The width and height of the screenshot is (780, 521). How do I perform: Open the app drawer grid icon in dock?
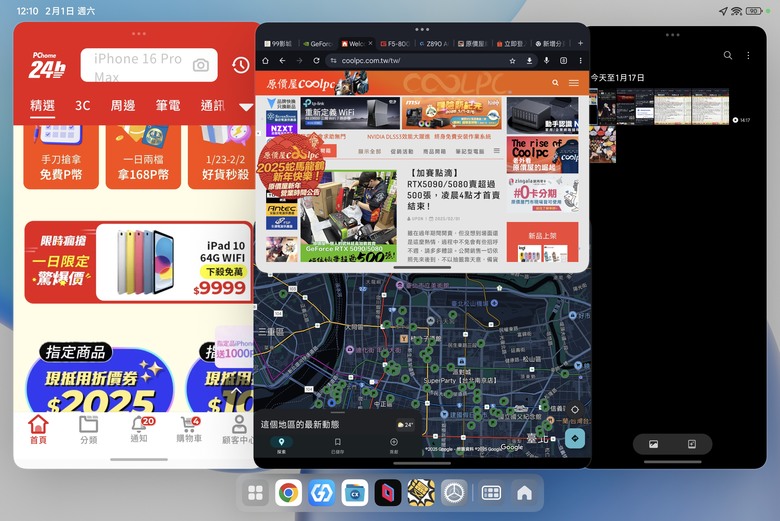click(x=255, y=493)
